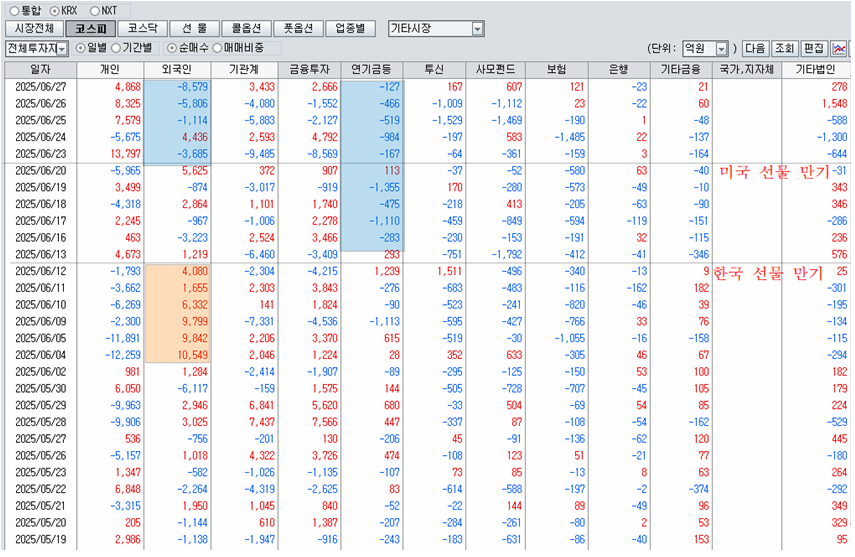Click the 다음 button
This screenshot has width=855, height=557.
(x=755, y=49)
